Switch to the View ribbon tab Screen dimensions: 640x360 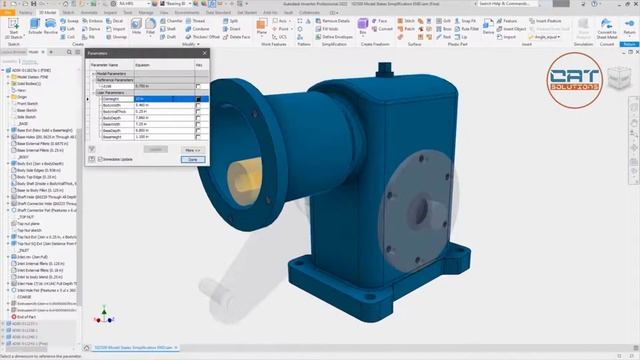pos(164,13)
